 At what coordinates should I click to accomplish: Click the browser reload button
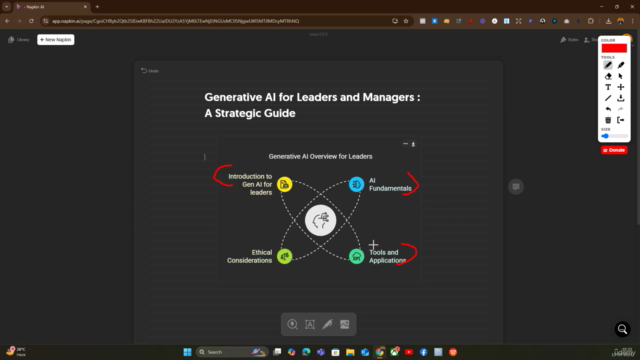(x=31, y=21)
